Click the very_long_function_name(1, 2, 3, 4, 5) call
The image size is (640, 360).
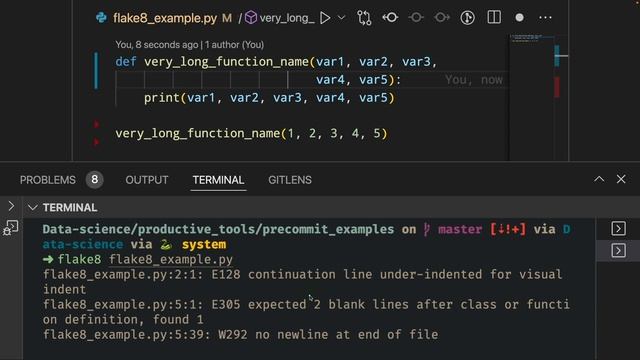coord(251,133)
